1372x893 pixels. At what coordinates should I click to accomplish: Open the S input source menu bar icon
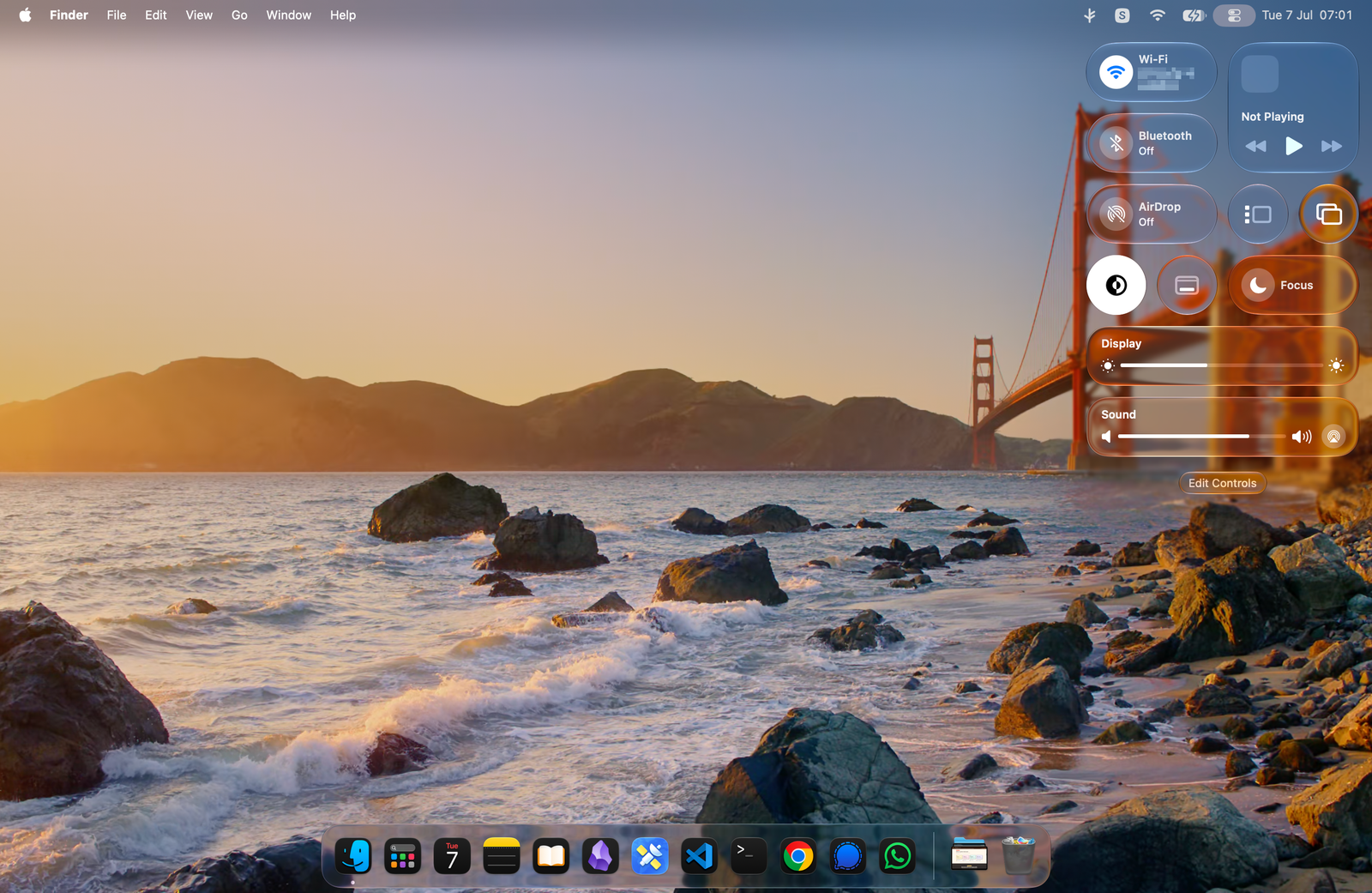tap(1122, 15)
